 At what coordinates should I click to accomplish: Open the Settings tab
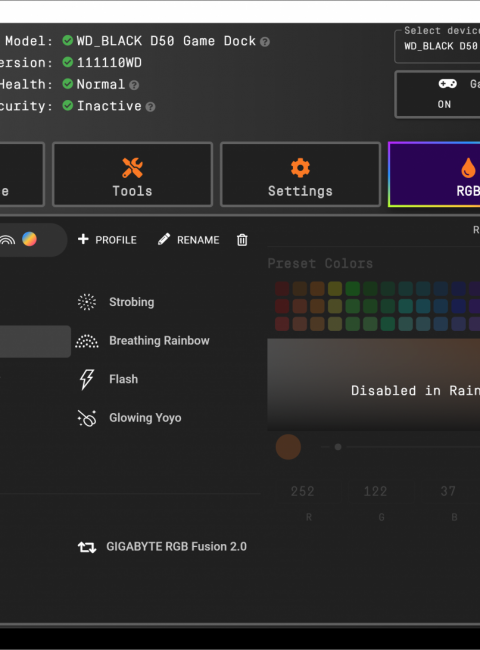point(300,174)
